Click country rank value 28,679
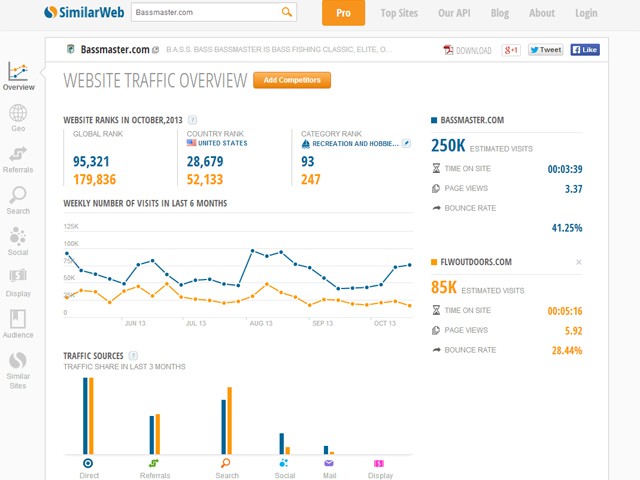The height and width of the screenshot is (480, 640). tap(205, 161)
